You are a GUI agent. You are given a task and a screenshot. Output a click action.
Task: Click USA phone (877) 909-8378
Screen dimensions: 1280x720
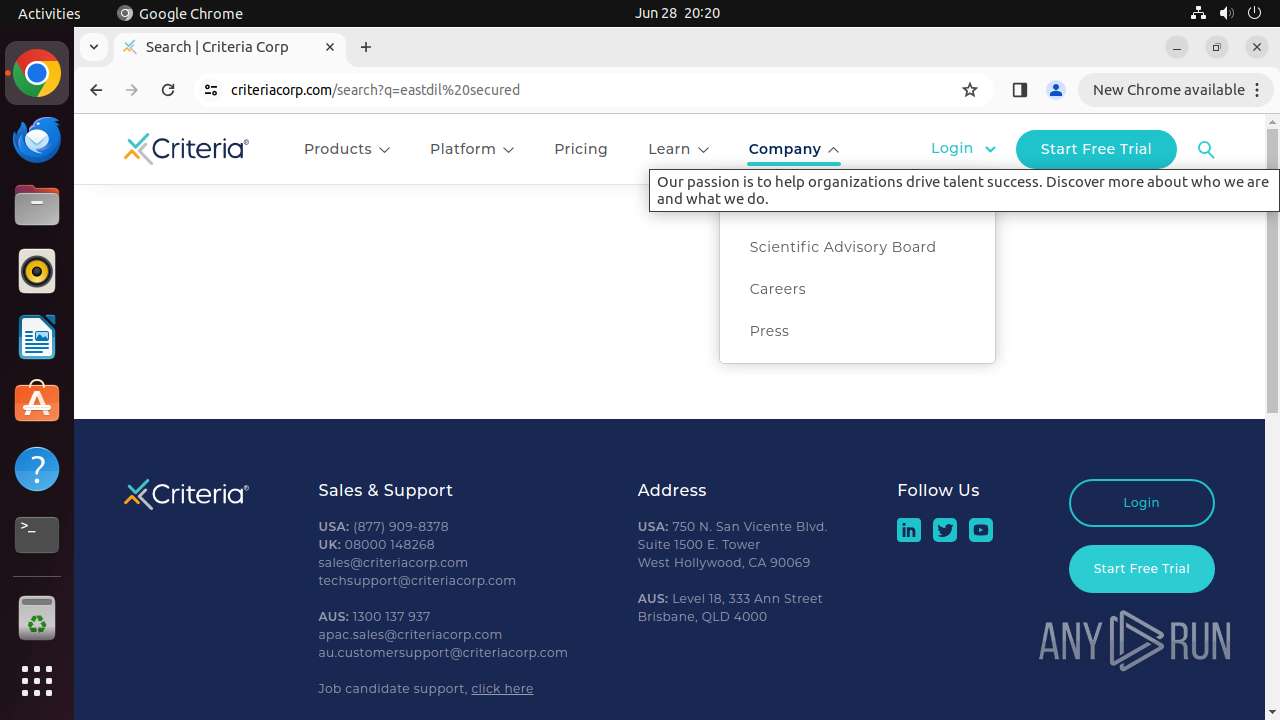pyautogui.click(x=401, y=527)
